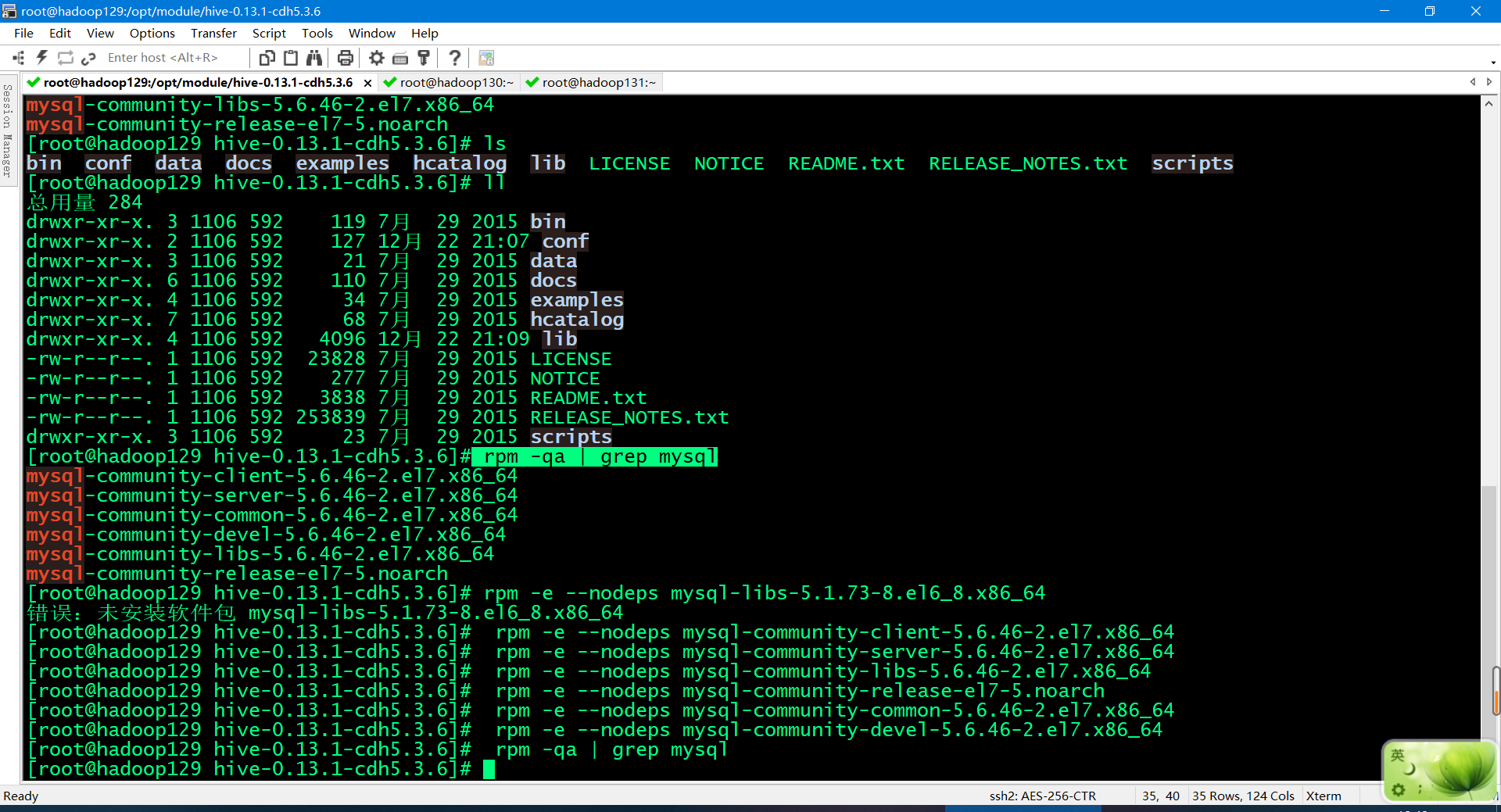Close the root@hadoop129 session tab
The width and height of the screenshot is (1501, 812).
coord(367,83)
